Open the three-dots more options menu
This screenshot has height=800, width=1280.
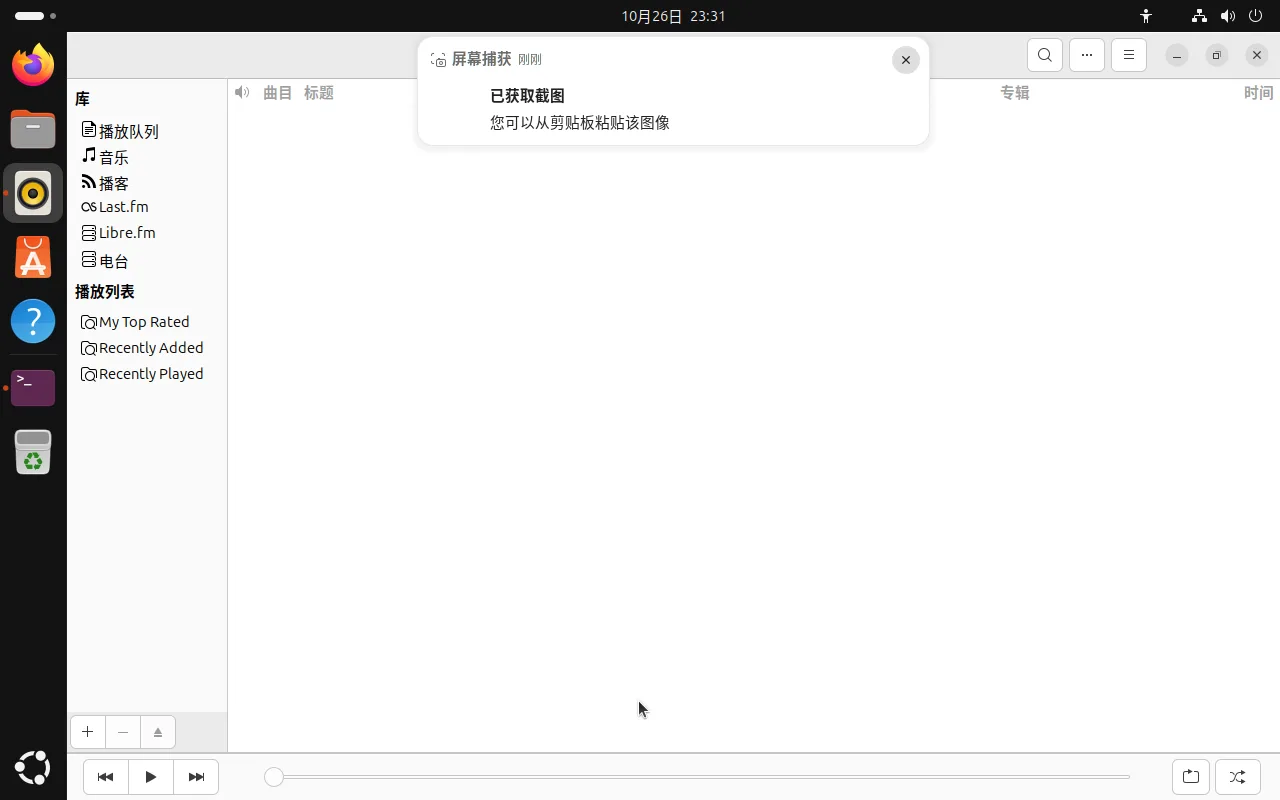click(1087, 56)
